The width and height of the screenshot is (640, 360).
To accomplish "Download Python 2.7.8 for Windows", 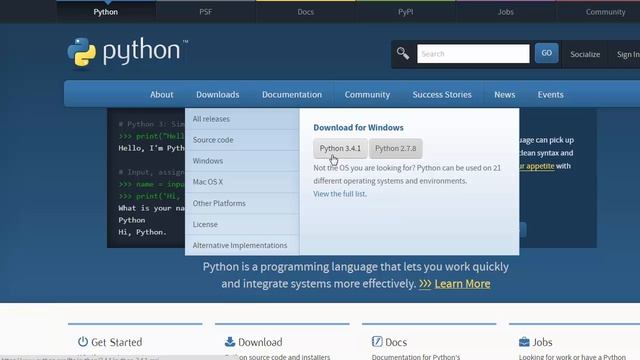I will click(x=396, y=148).
